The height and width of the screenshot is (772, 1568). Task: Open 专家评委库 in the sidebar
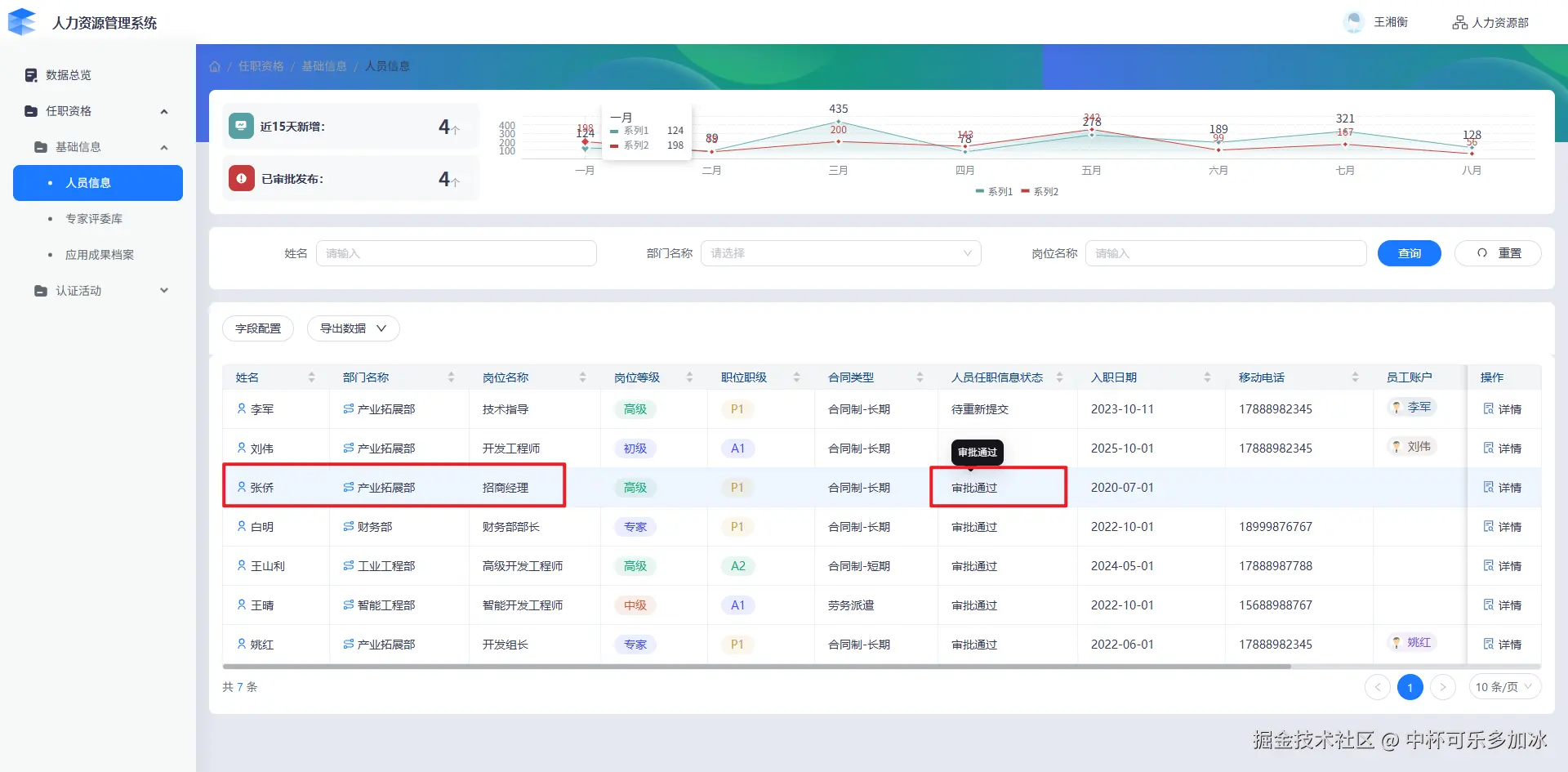pos(94,219)
